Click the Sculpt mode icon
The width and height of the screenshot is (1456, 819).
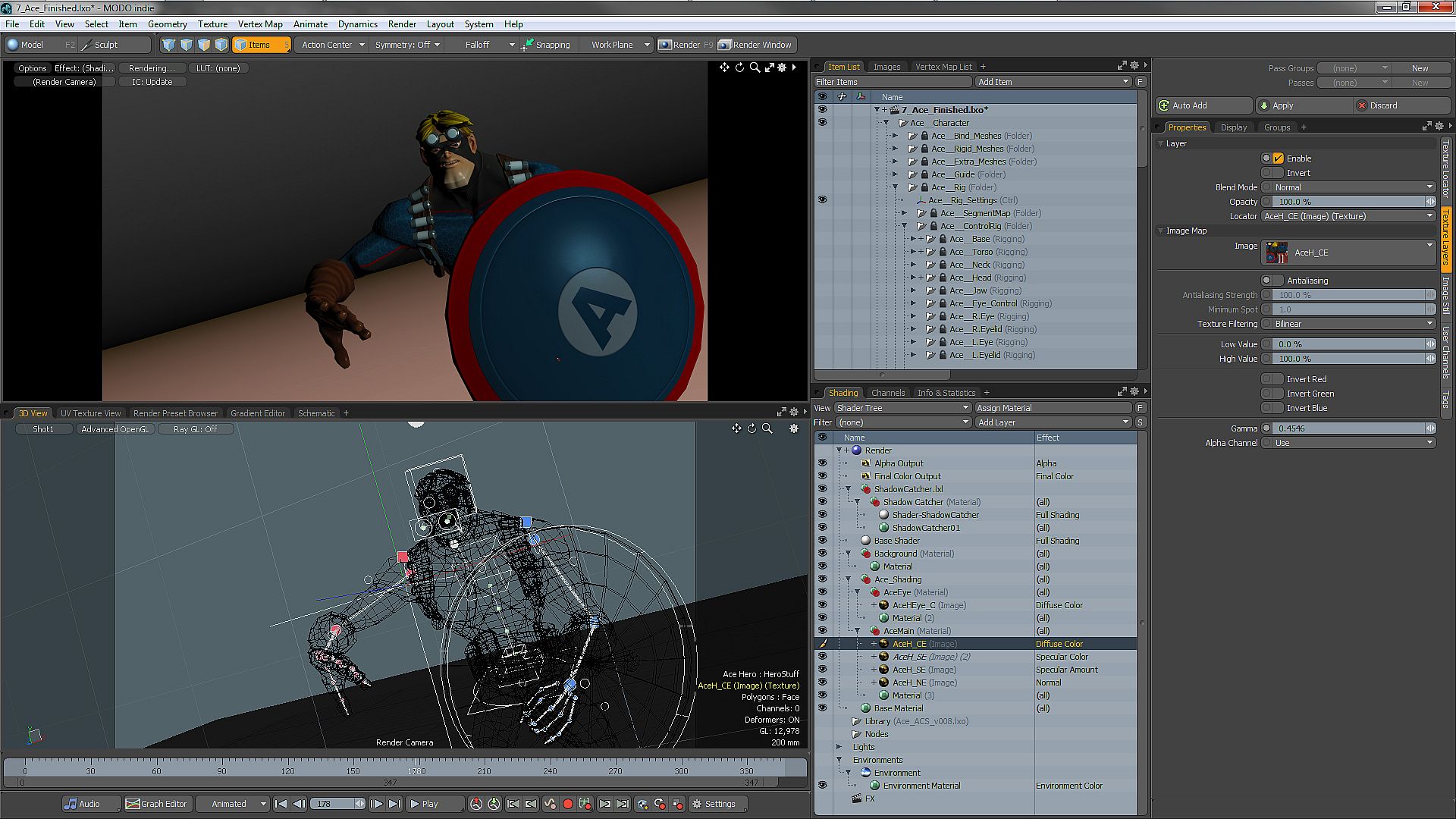[x=88, y=45]
